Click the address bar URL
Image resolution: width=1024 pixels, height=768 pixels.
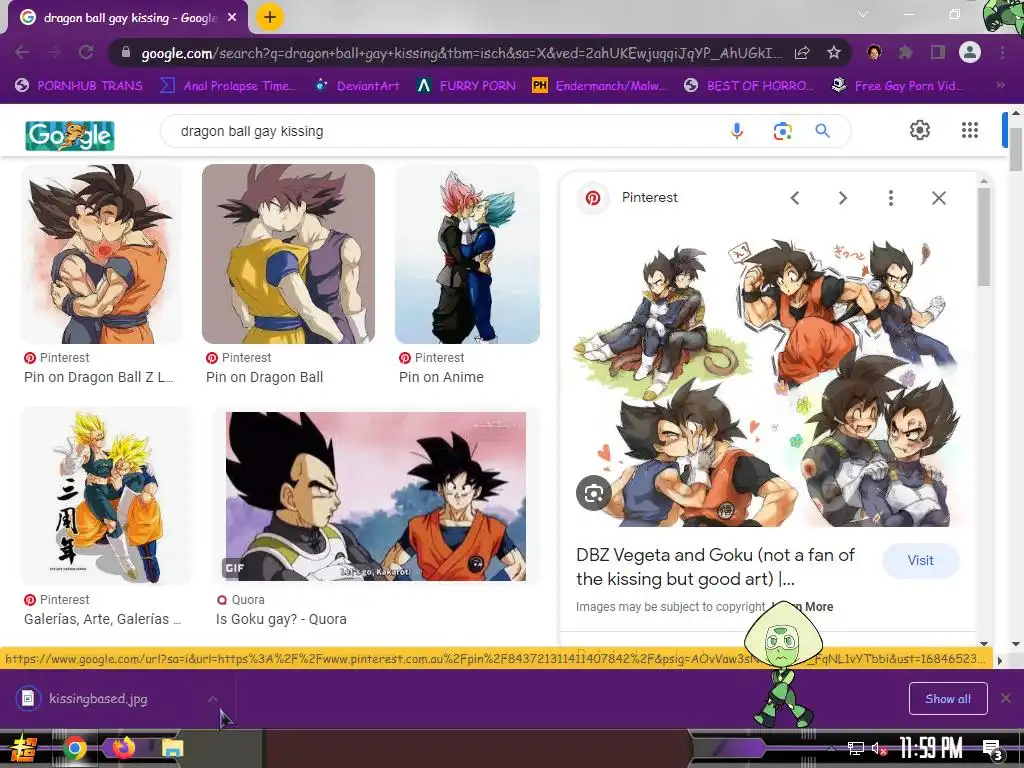[x=461, y=53]
